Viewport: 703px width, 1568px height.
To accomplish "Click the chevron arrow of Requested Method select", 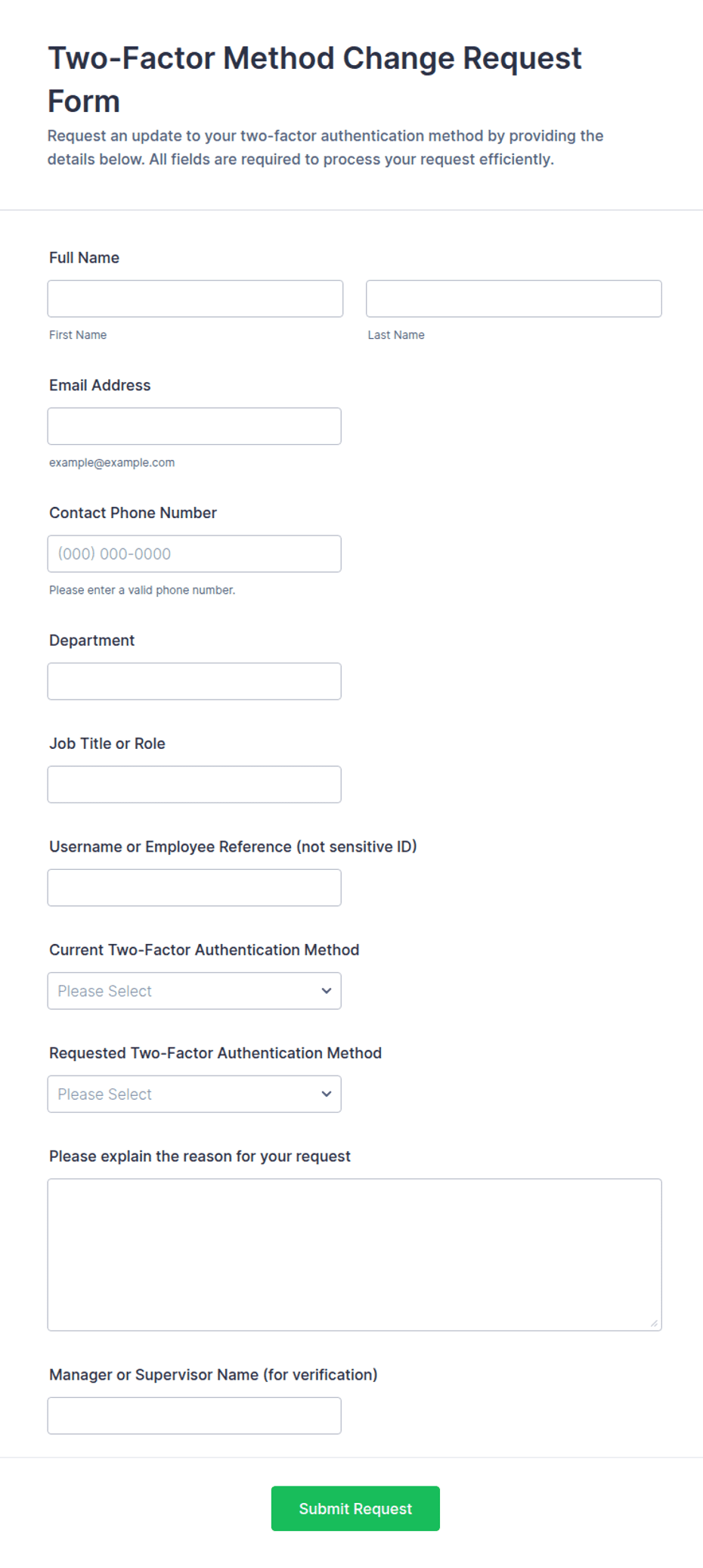I will pos(327,1094).
